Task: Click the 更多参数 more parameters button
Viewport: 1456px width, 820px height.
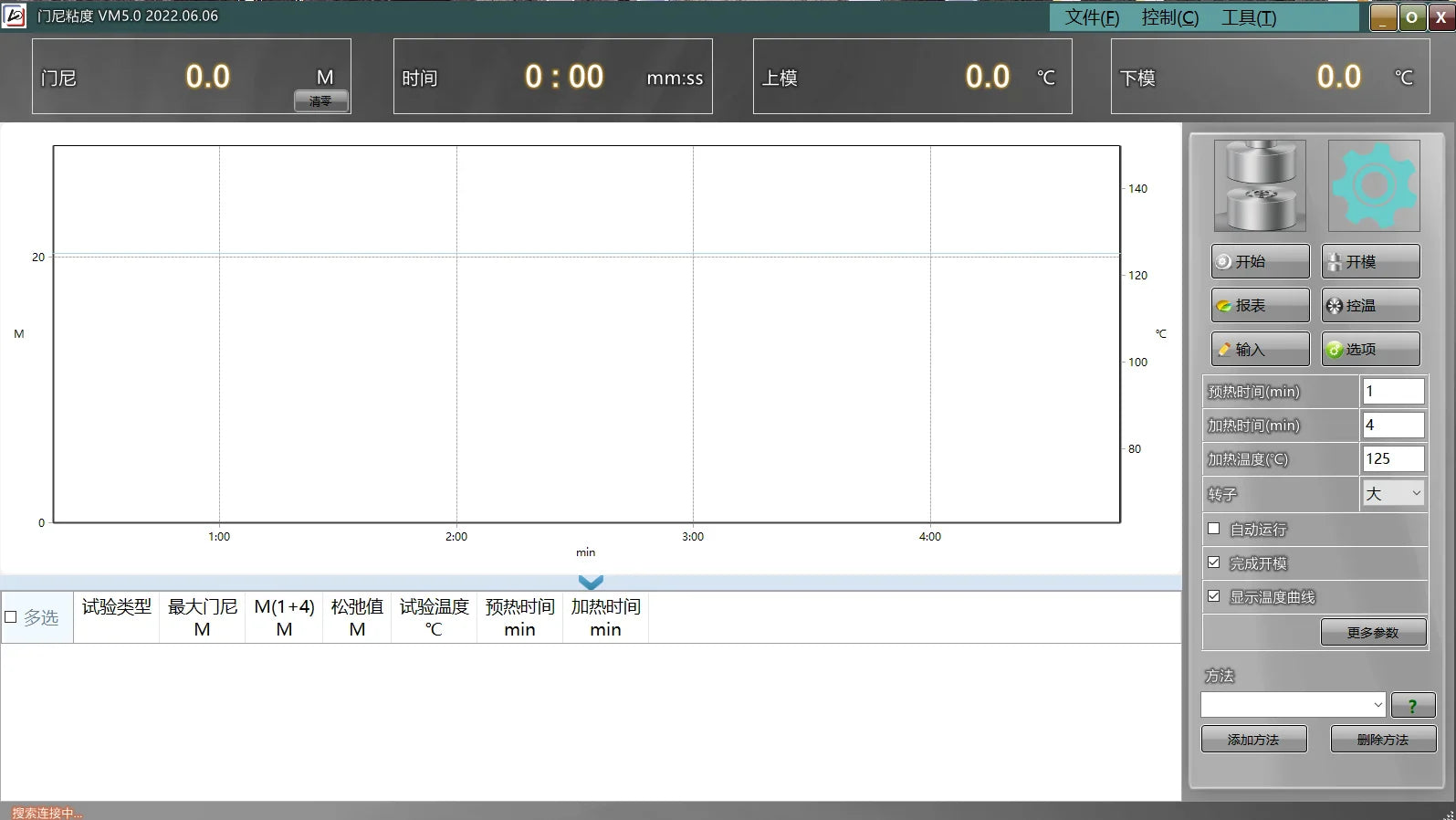Action: (1372, 633)
